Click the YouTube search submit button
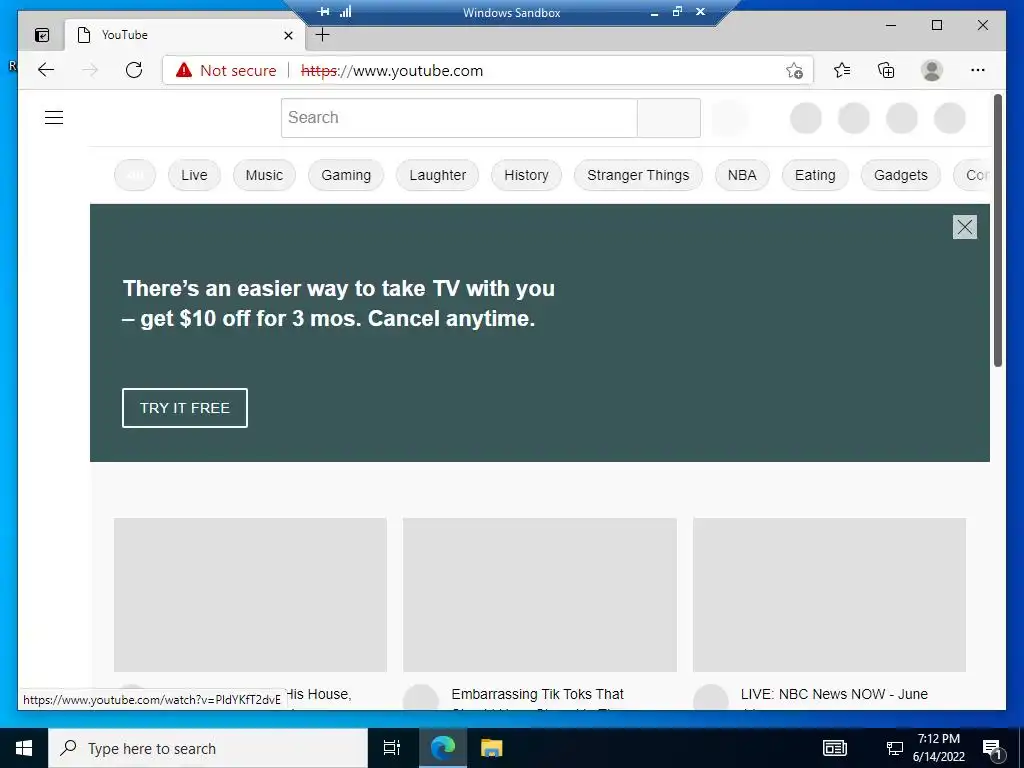Screen dimensions: 1024x768 (669, 118)
